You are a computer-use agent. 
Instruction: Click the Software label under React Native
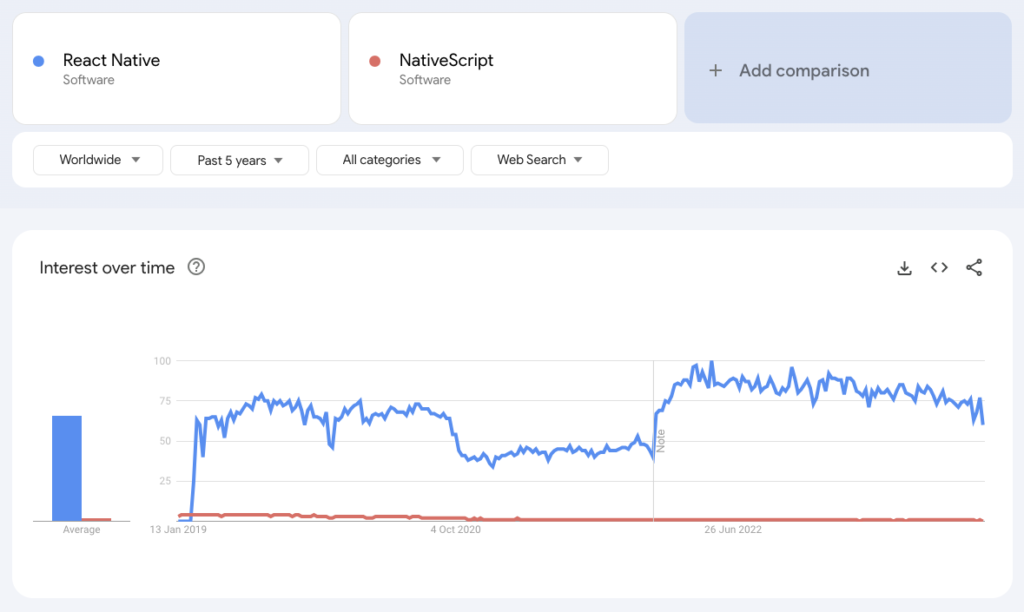88,80
